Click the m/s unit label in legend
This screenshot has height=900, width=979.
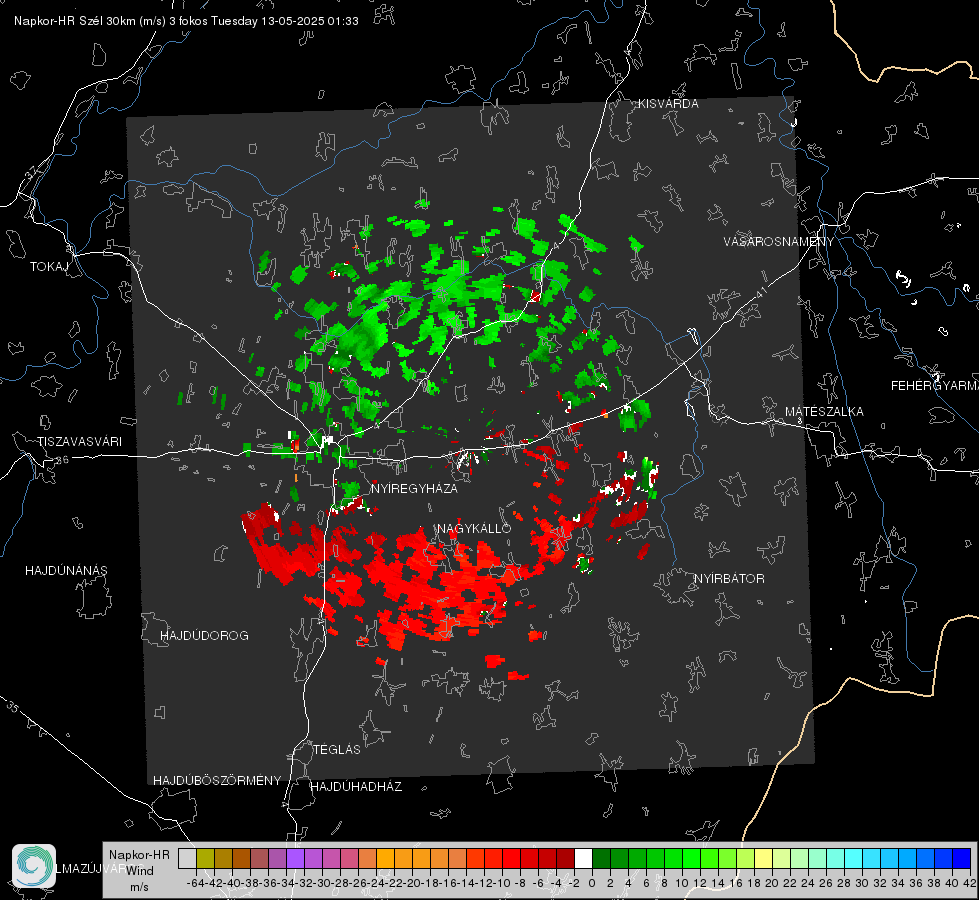(x=139, y=887)
